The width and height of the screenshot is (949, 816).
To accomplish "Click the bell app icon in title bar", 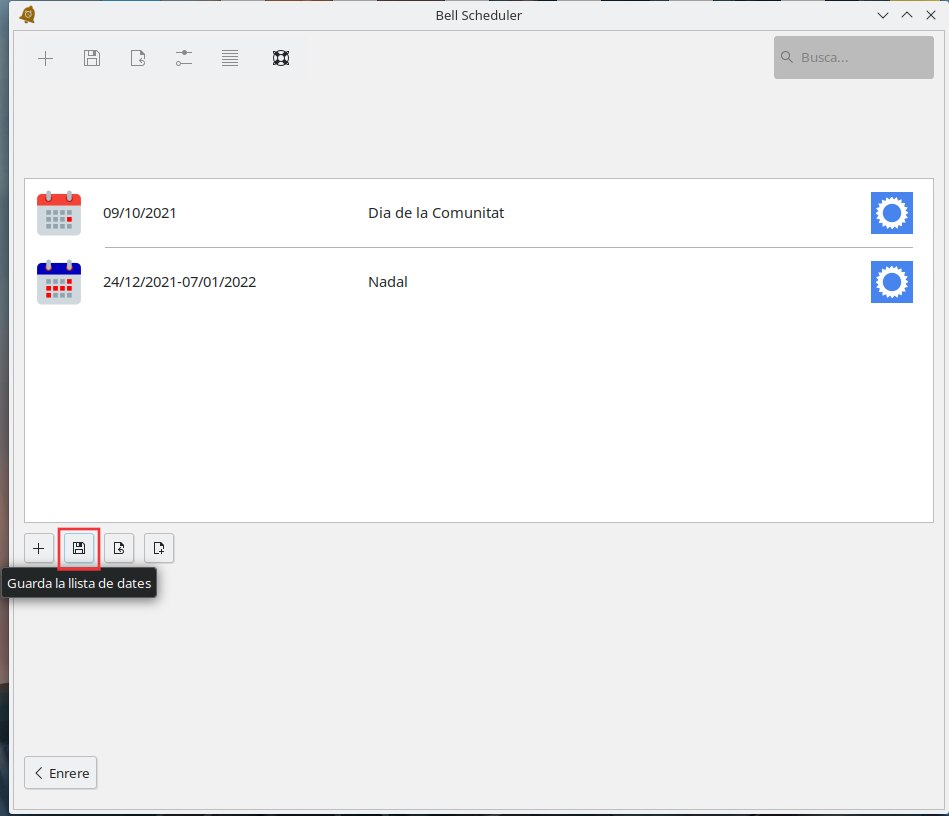I will coord(28,15).
